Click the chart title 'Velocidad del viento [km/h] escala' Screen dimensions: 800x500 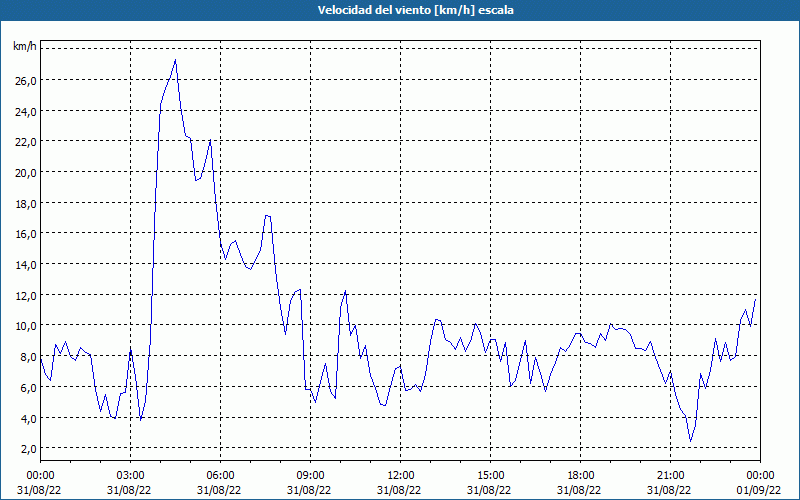415,10
